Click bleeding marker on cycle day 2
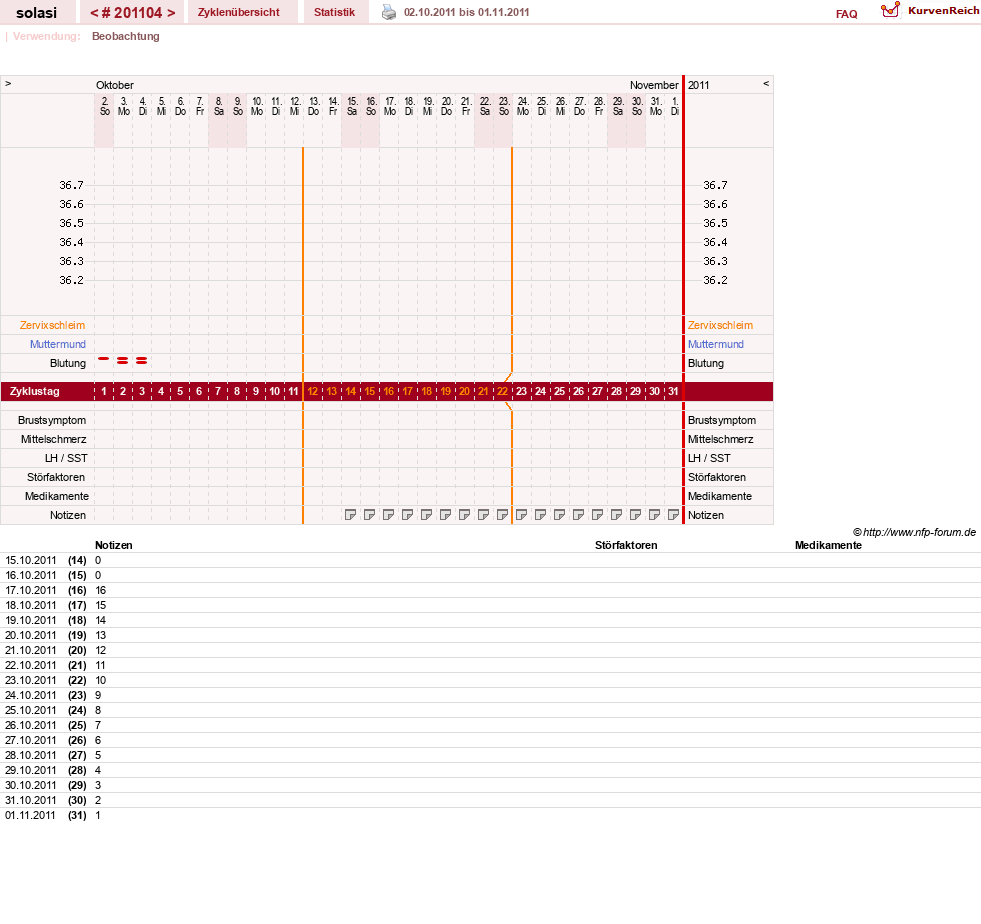Viewport: 981px width, 924px height. coord(123,360)
